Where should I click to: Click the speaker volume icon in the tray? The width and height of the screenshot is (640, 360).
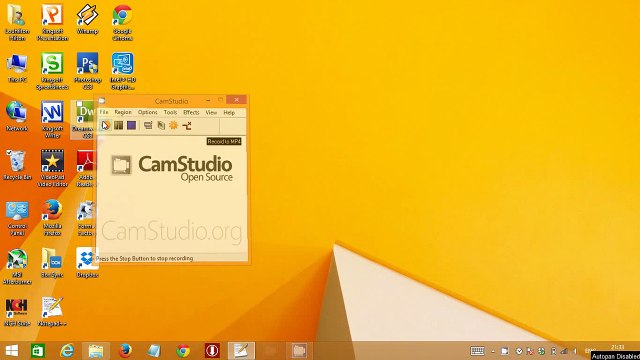(x=575, y=351)
